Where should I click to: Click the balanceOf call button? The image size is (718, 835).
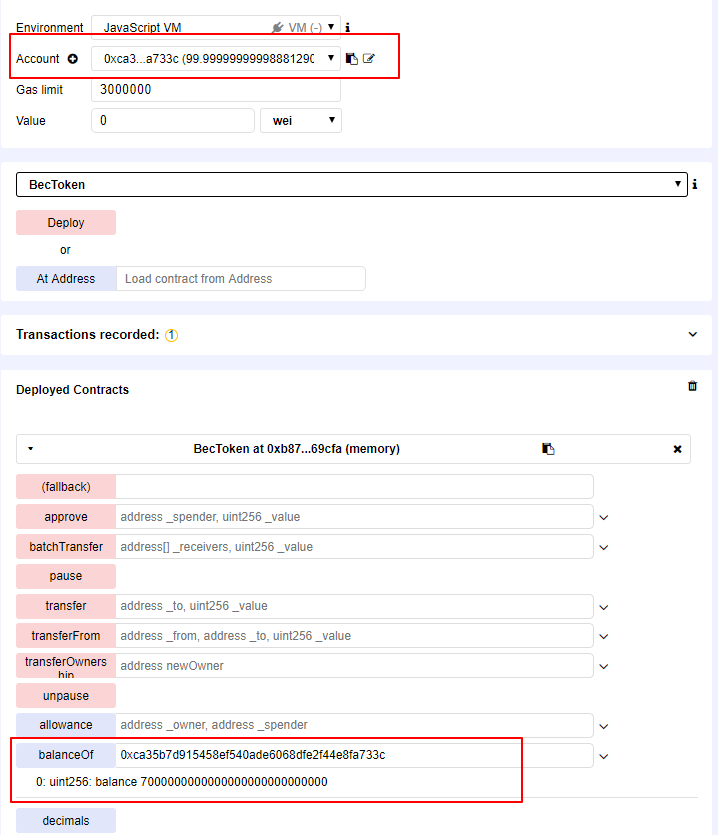point(66,755)
